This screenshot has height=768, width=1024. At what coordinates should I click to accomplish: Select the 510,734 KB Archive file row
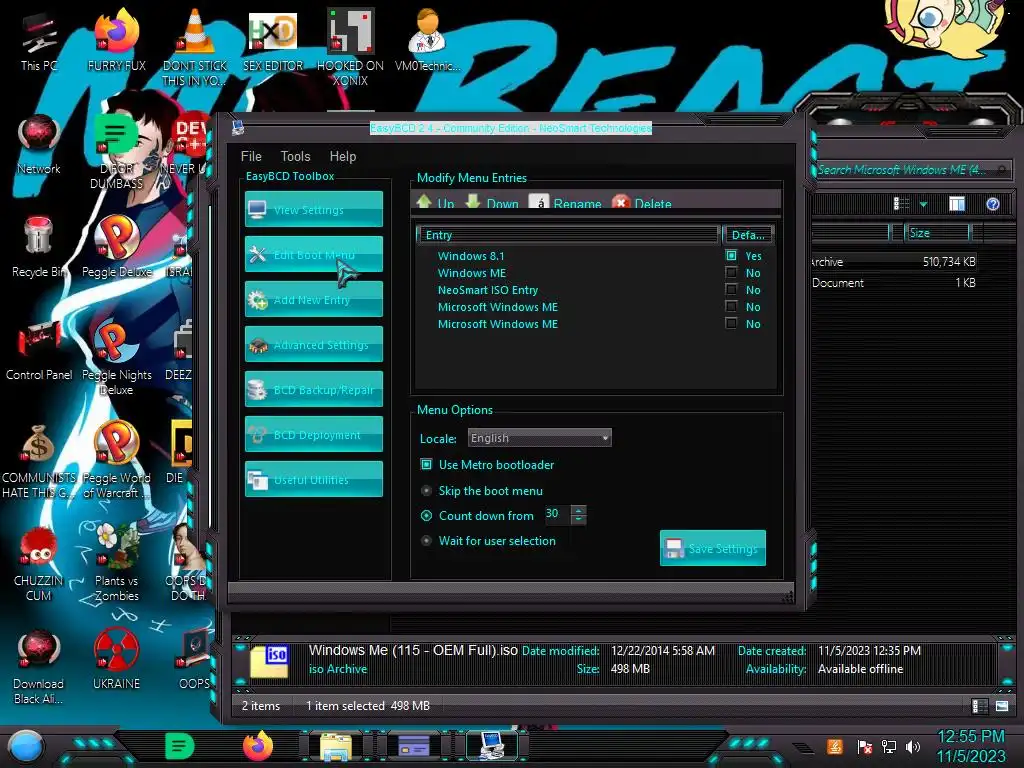point(895,262)
